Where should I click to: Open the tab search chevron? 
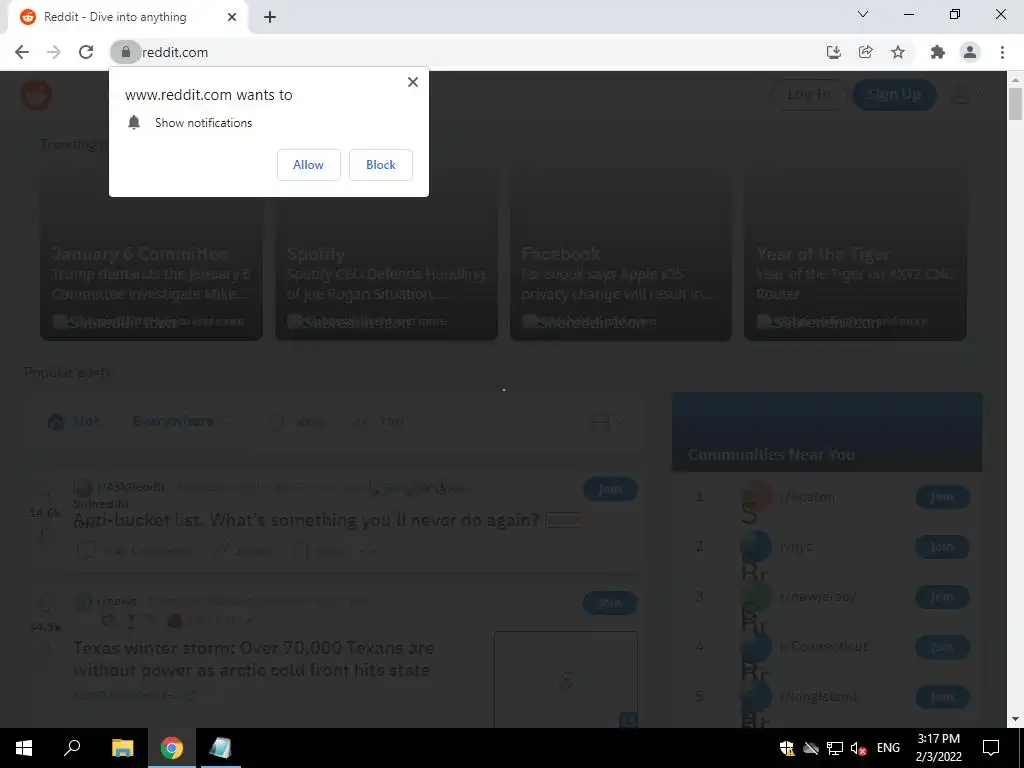863,14
